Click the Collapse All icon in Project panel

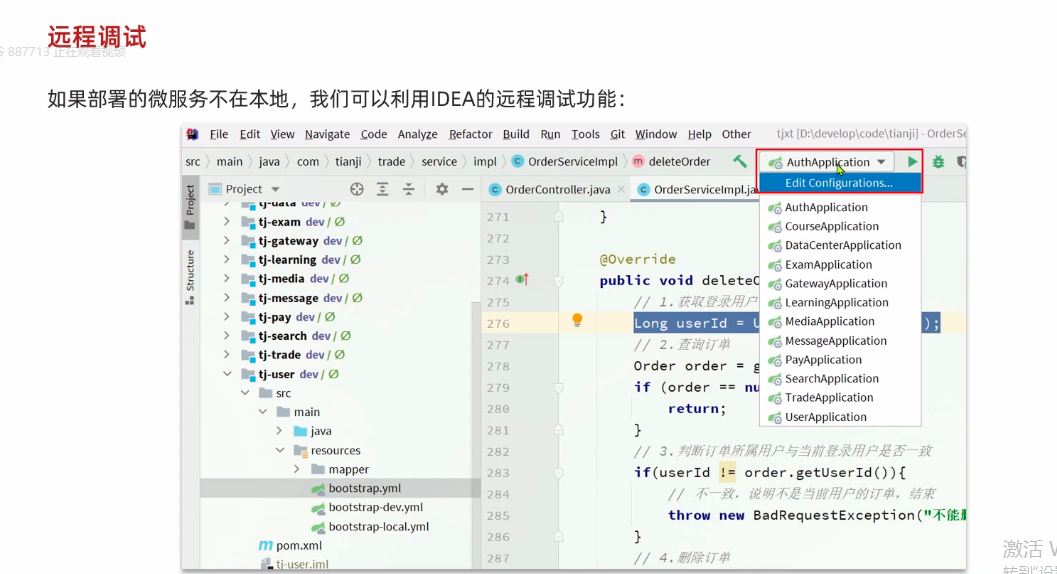[409, 190]
